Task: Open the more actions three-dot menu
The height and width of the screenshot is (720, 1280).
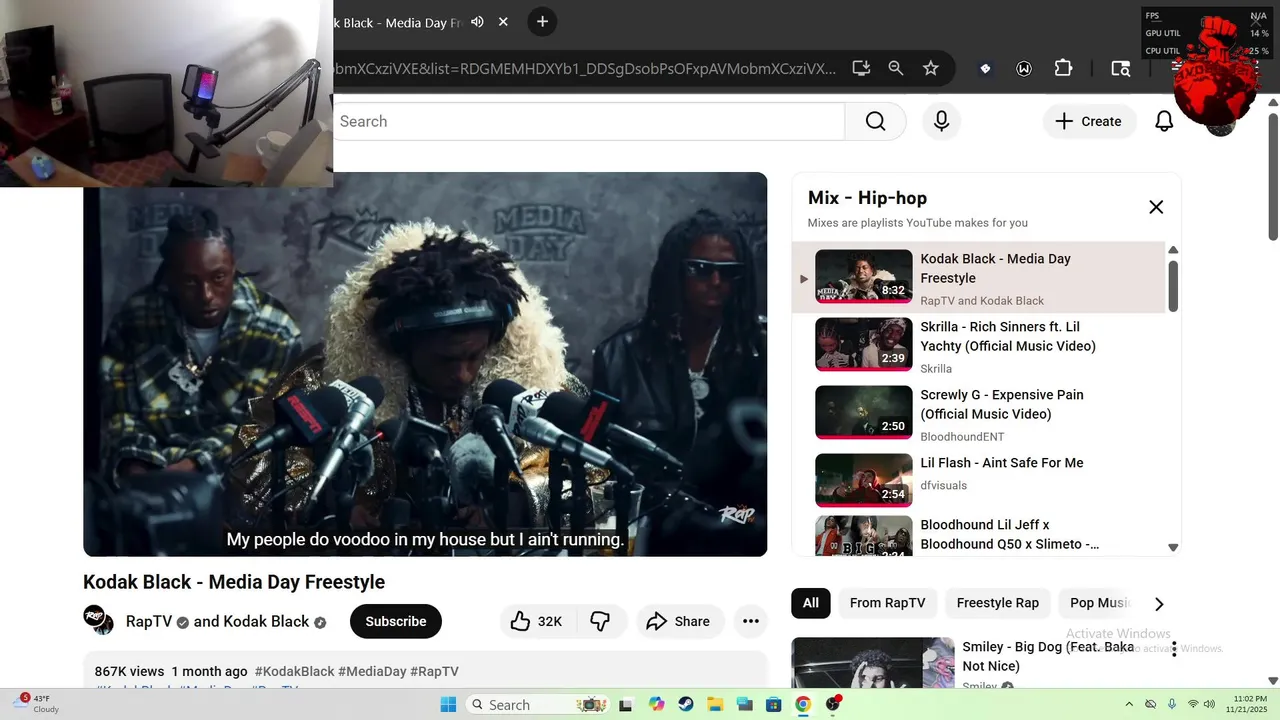Action: point(751,621)
